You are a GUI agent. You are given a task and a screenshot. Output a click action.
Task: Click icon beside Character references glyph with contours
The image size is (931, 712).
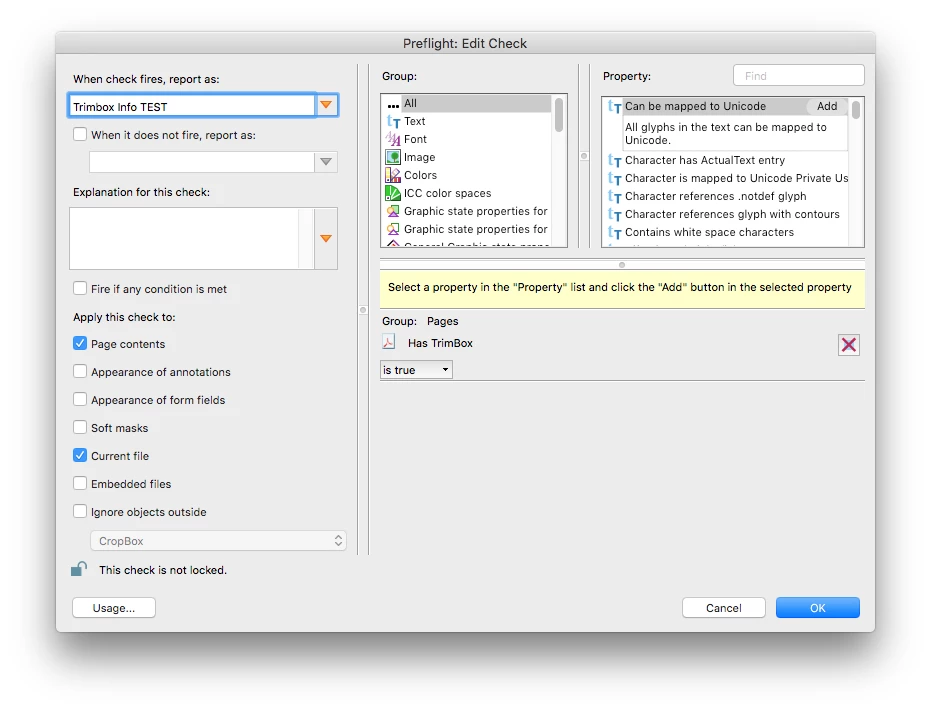tap(615, 214)
